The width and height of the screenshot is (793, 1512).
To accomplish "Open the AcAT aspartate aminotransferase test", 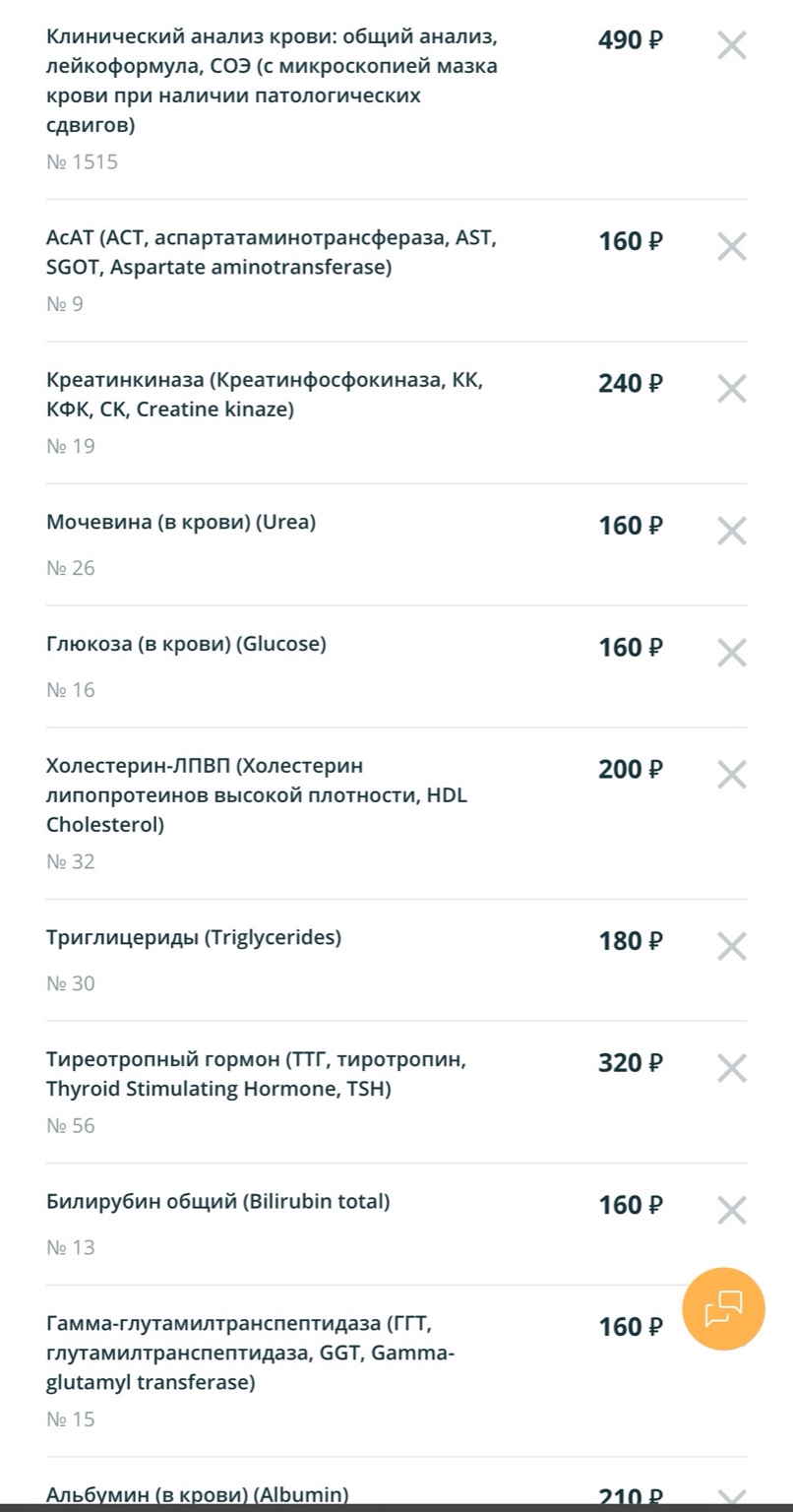I will 272,253.
